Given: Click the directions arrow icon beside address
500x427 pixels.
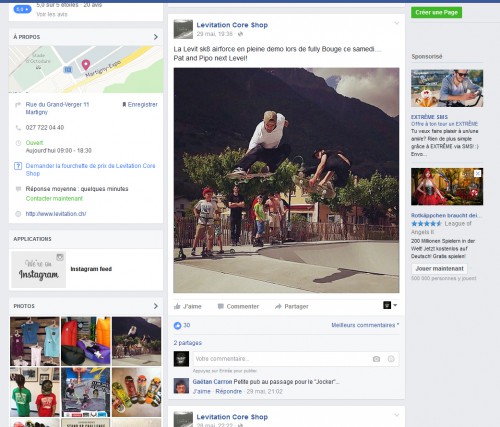Looking at the screenshot, I should (x=18, y=105).
